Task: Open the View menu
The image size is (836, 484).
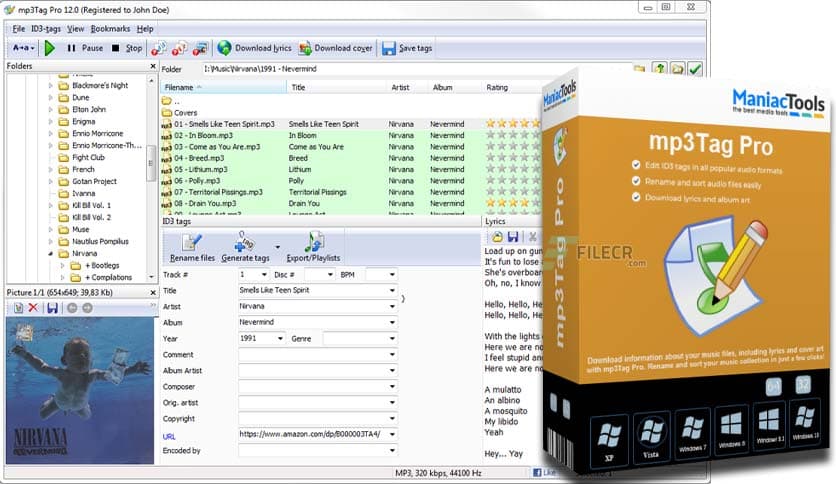Action: click(x=75, y=29)
